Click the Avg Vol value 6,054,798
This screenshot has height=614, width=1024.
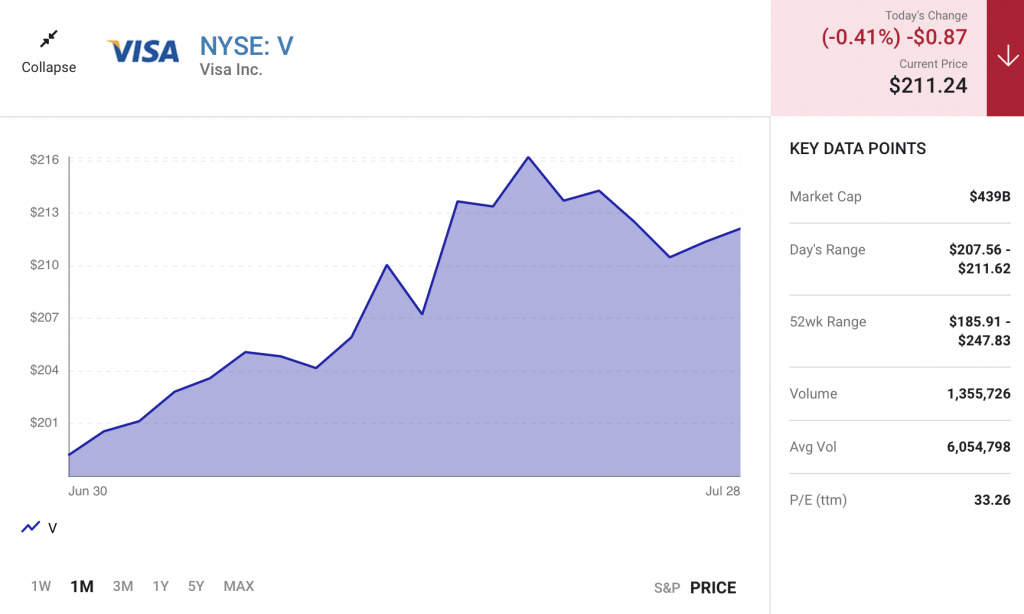click(978, 447)
